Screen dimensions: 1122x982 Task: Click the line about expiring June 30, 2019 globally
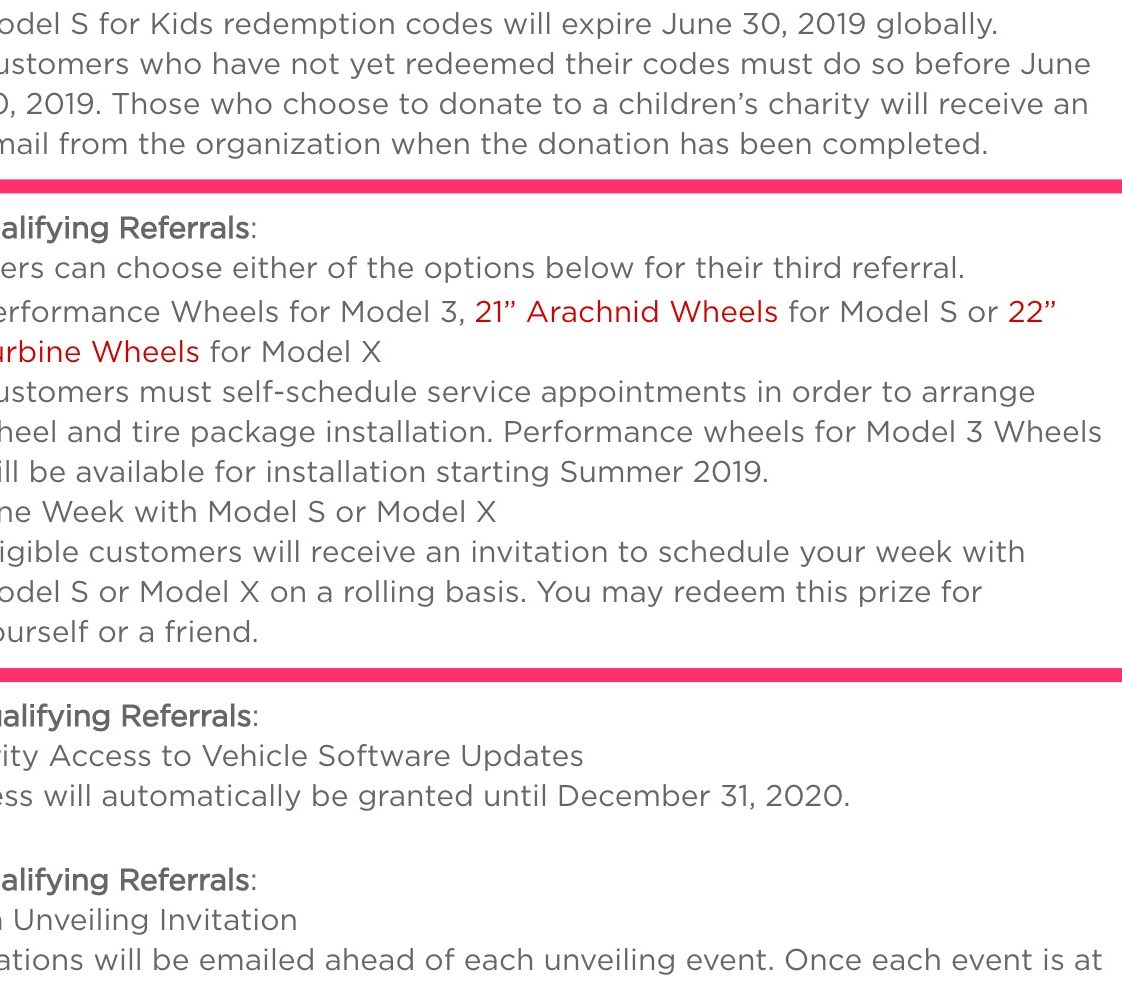[x=499, y=25]
